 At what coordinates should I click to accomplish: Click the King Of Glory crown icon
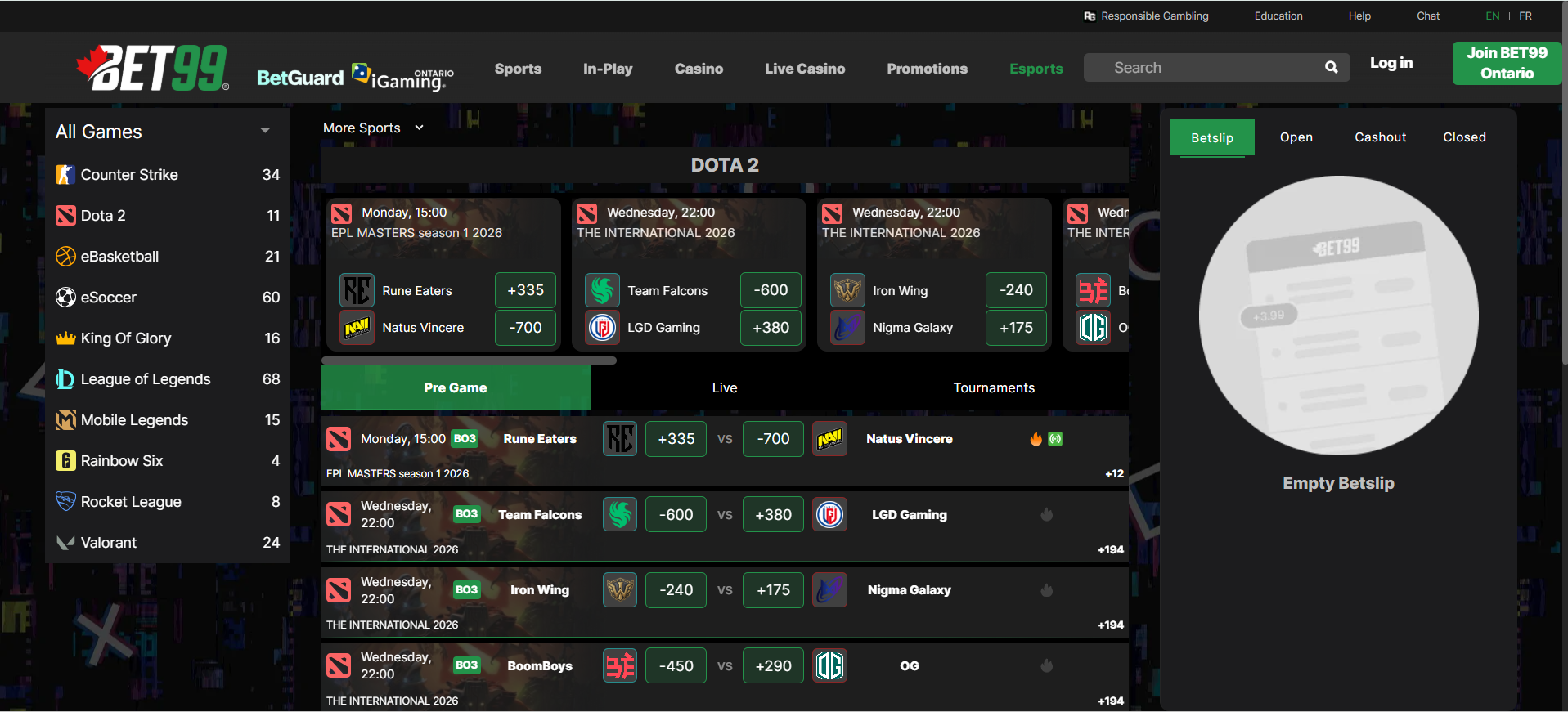click(65, 338)
